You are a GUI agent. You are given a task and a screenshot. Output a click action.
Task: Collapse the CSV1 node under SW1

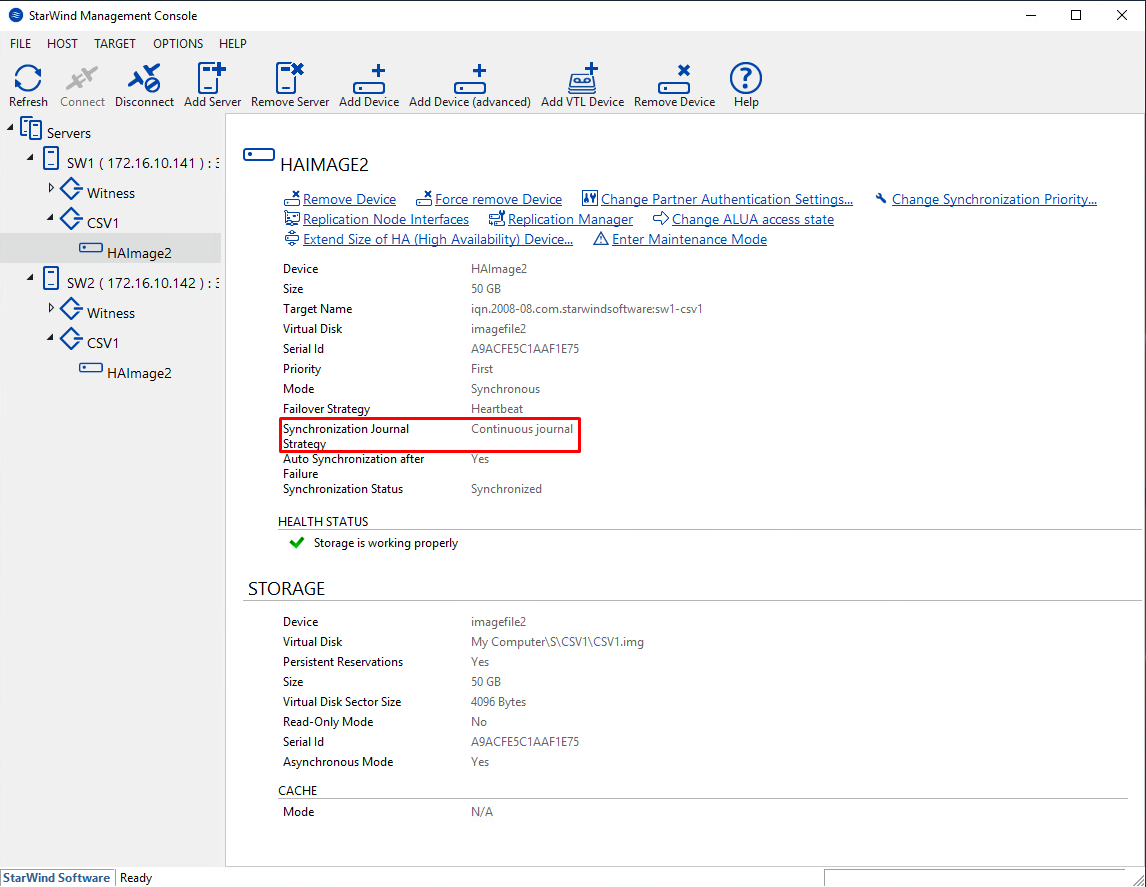click(x=50, y=218)
